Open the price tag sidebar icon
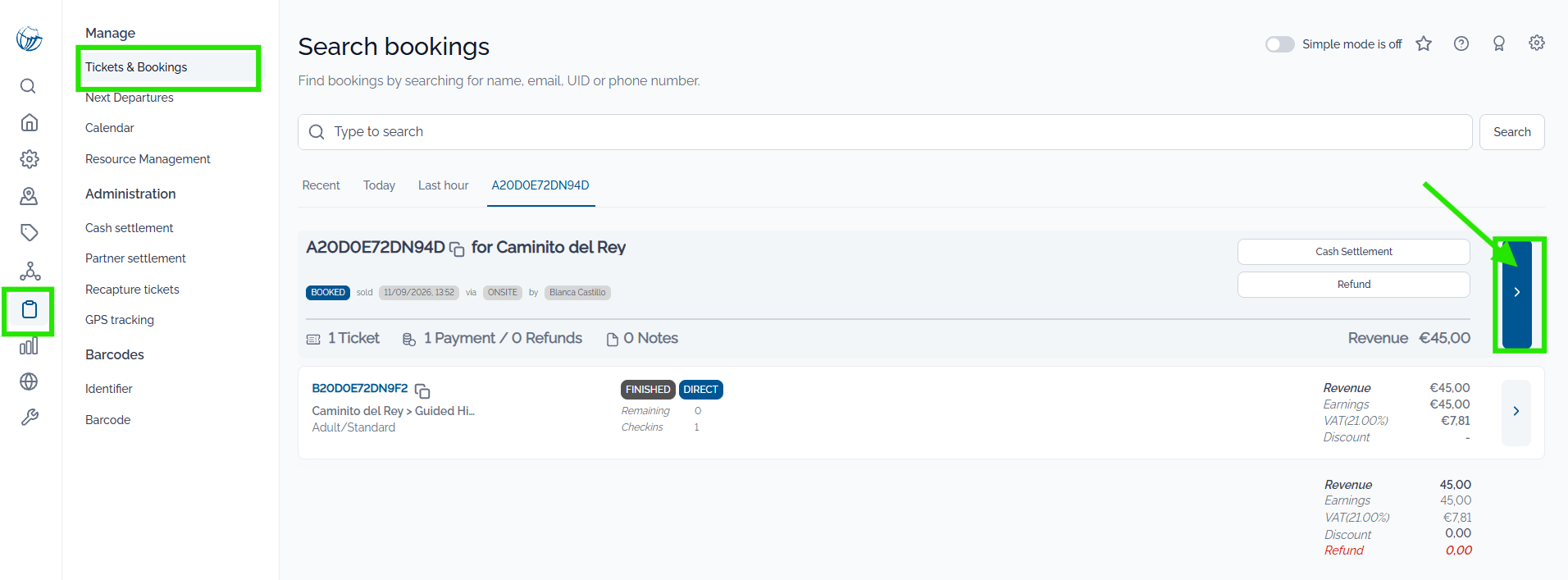 [29, 233]
